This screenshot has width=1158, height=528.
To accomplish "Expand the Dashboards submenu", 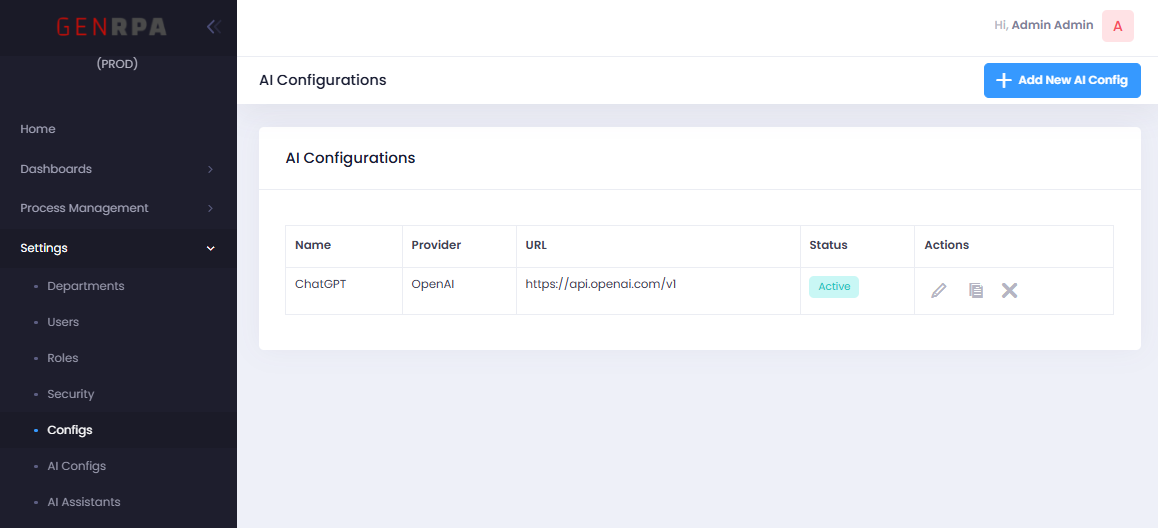I will pyautogui.click(x=118, y=169).
